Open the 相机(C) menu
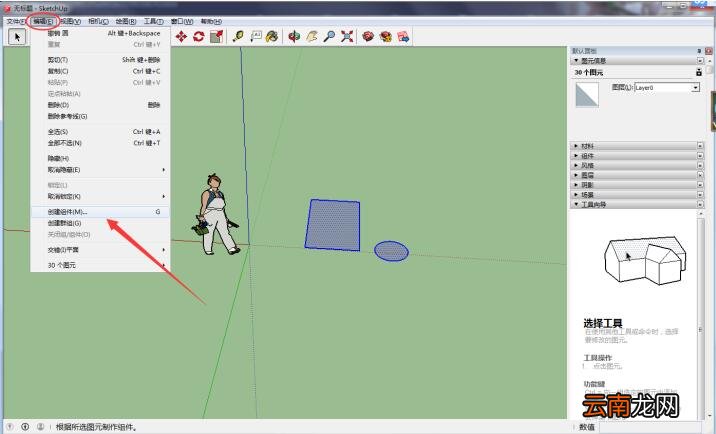 [x=98, y=21]
